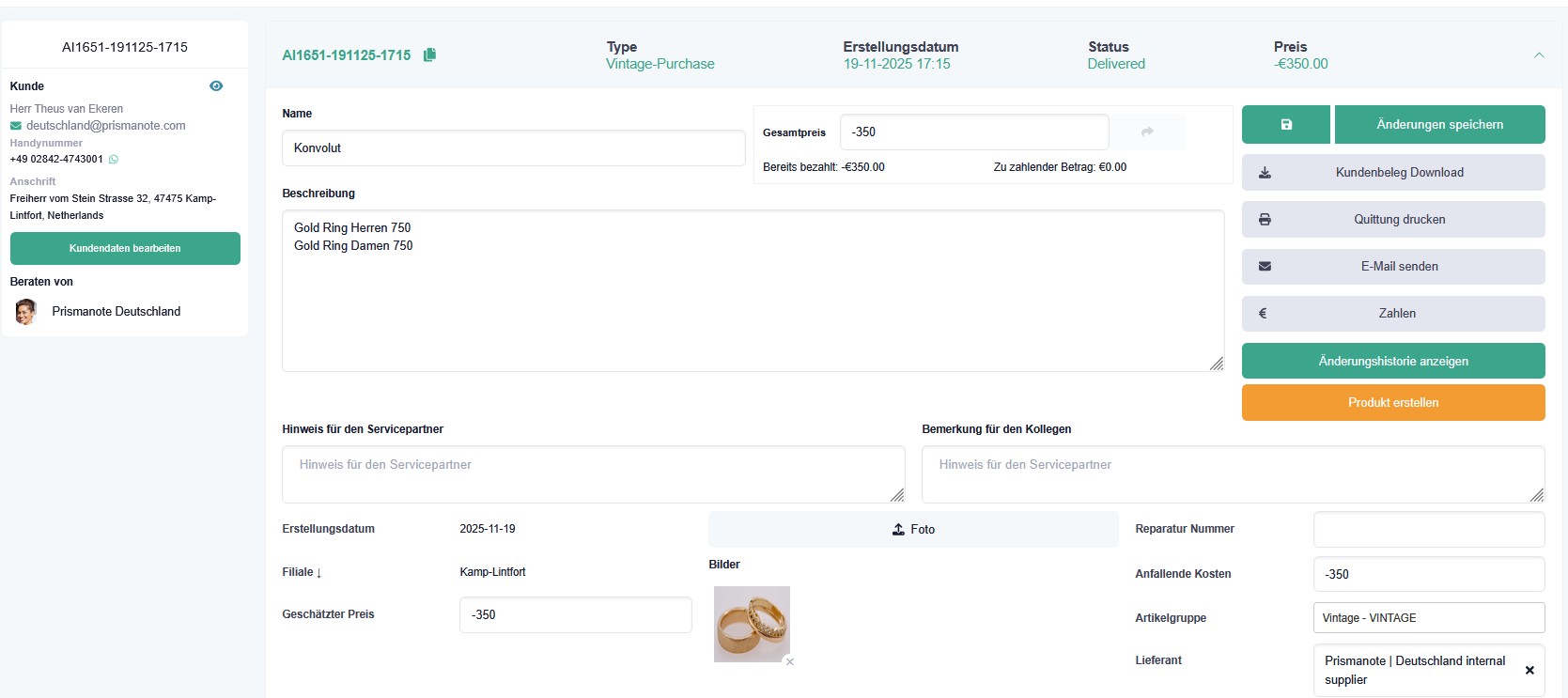Click the share arrow next to Gesamtpreis
This screenshot has height=698, width=1568.
1147,132
